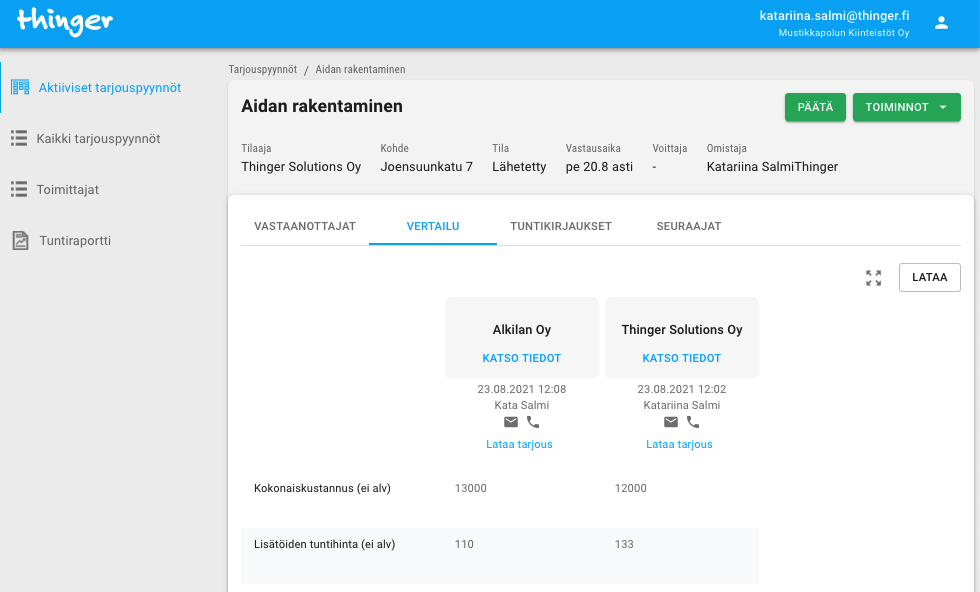Click the Kaikki tarjouspyynnöt list icon

19,138
